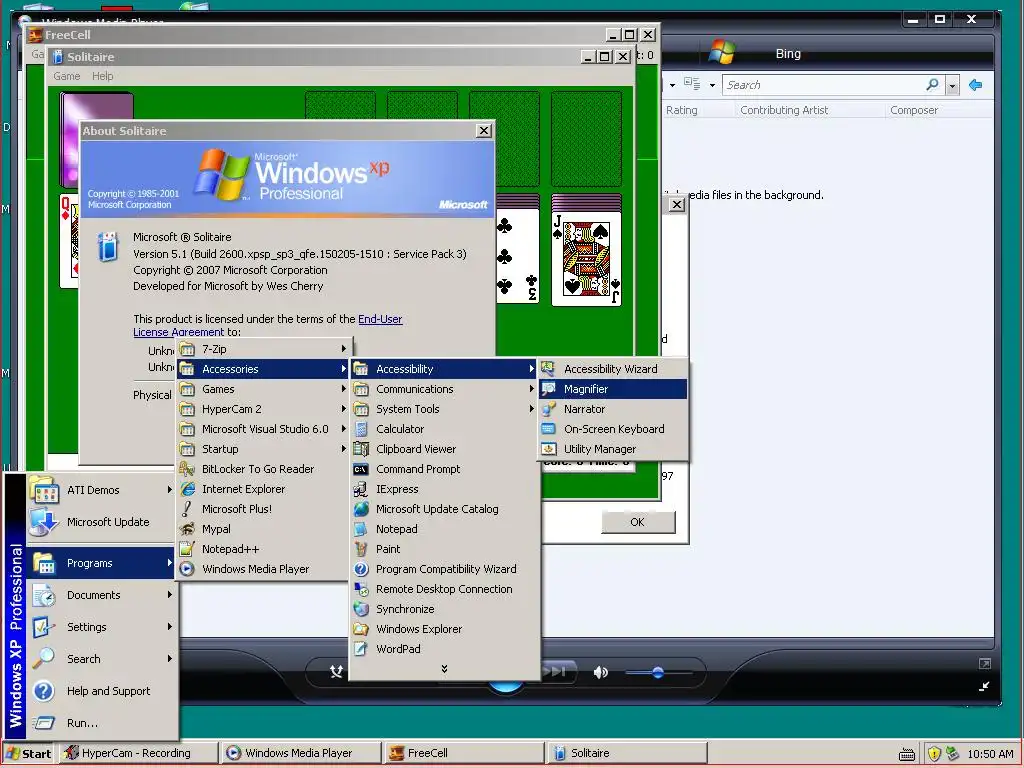Open the Settings submenu in Start menu
Viewport: 1024px width, 768px height.
point(101,627)
